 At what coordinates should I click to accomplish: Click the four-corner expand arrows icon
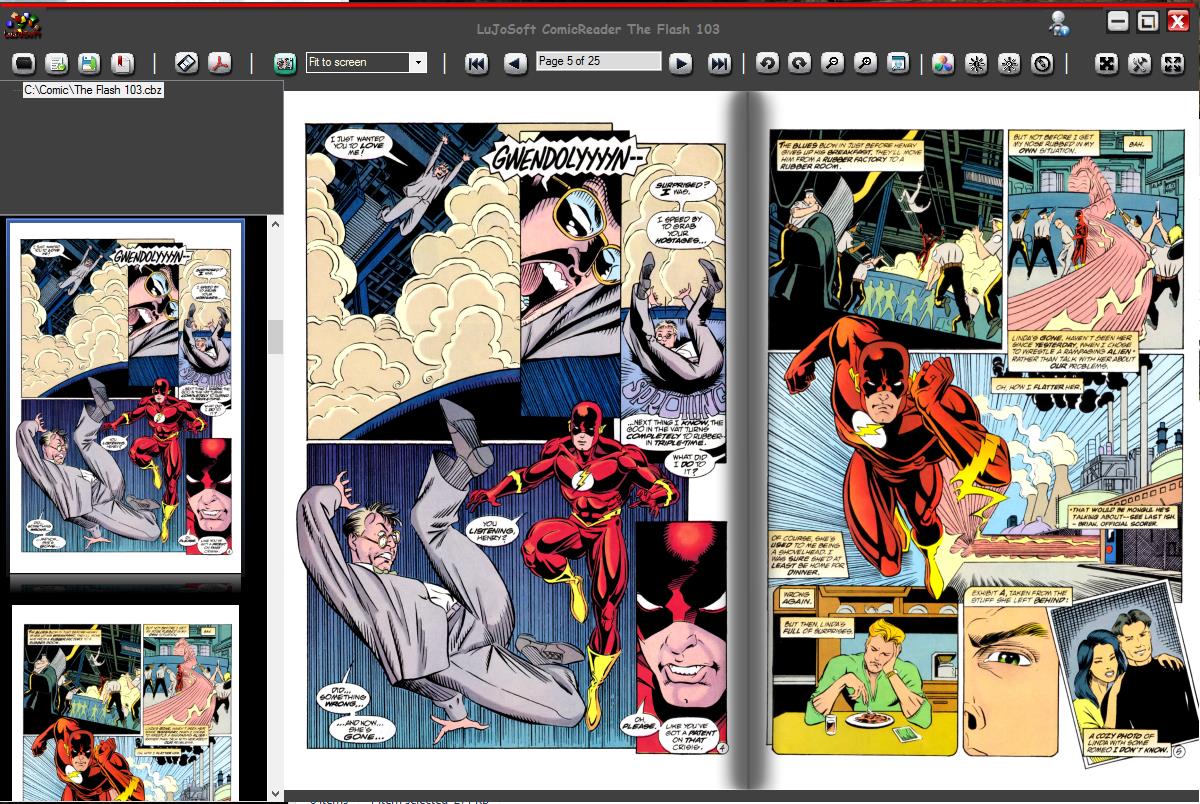pos(1172,63)
